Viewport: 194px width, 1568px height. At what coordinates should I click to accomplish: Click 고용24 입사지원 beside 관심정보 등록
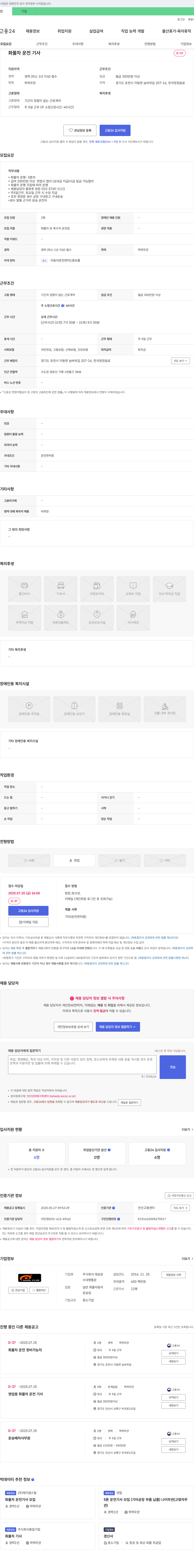[x=115, y=130]
